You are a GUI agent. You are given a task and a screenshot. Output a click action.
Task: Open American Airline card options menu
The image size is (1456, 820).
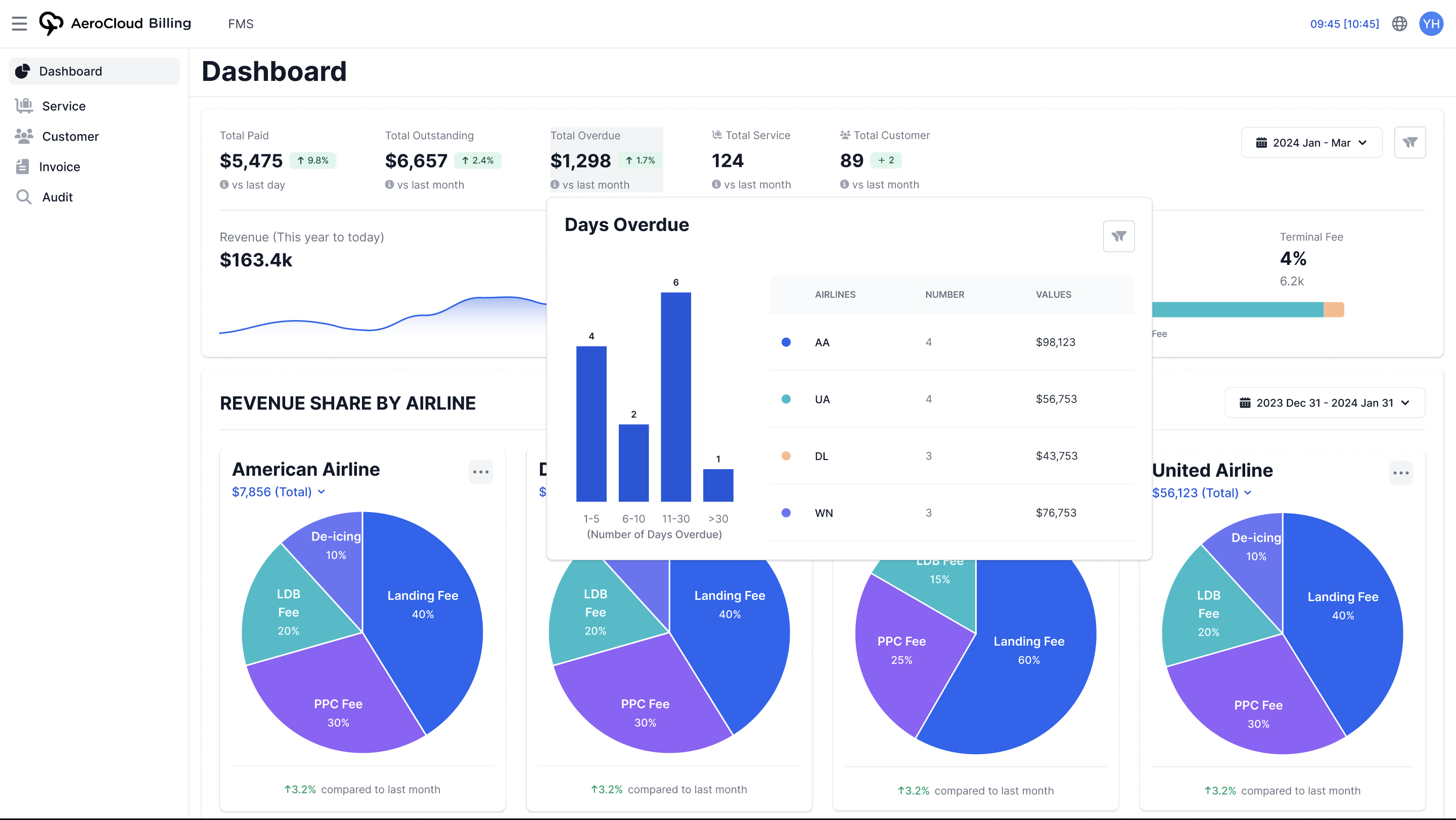(x=480, y=472)
